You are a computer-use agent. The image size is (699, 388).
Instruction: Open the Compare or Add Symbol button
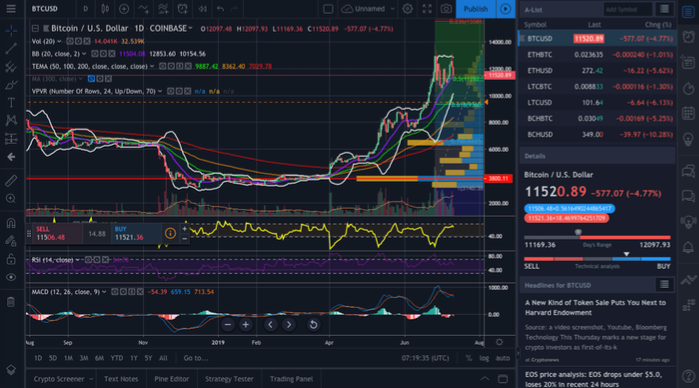point(124,9)
